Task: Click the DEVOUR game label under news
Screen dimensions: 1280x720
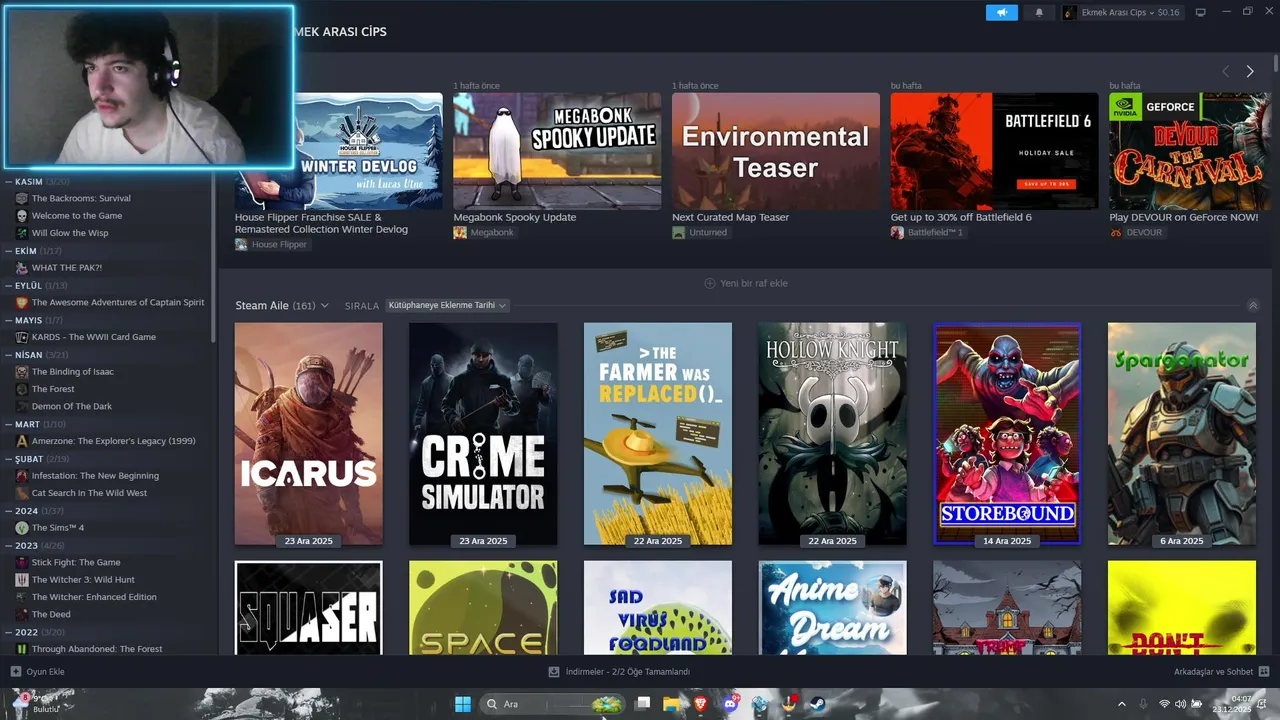Action: click(x=1136, y=232)
